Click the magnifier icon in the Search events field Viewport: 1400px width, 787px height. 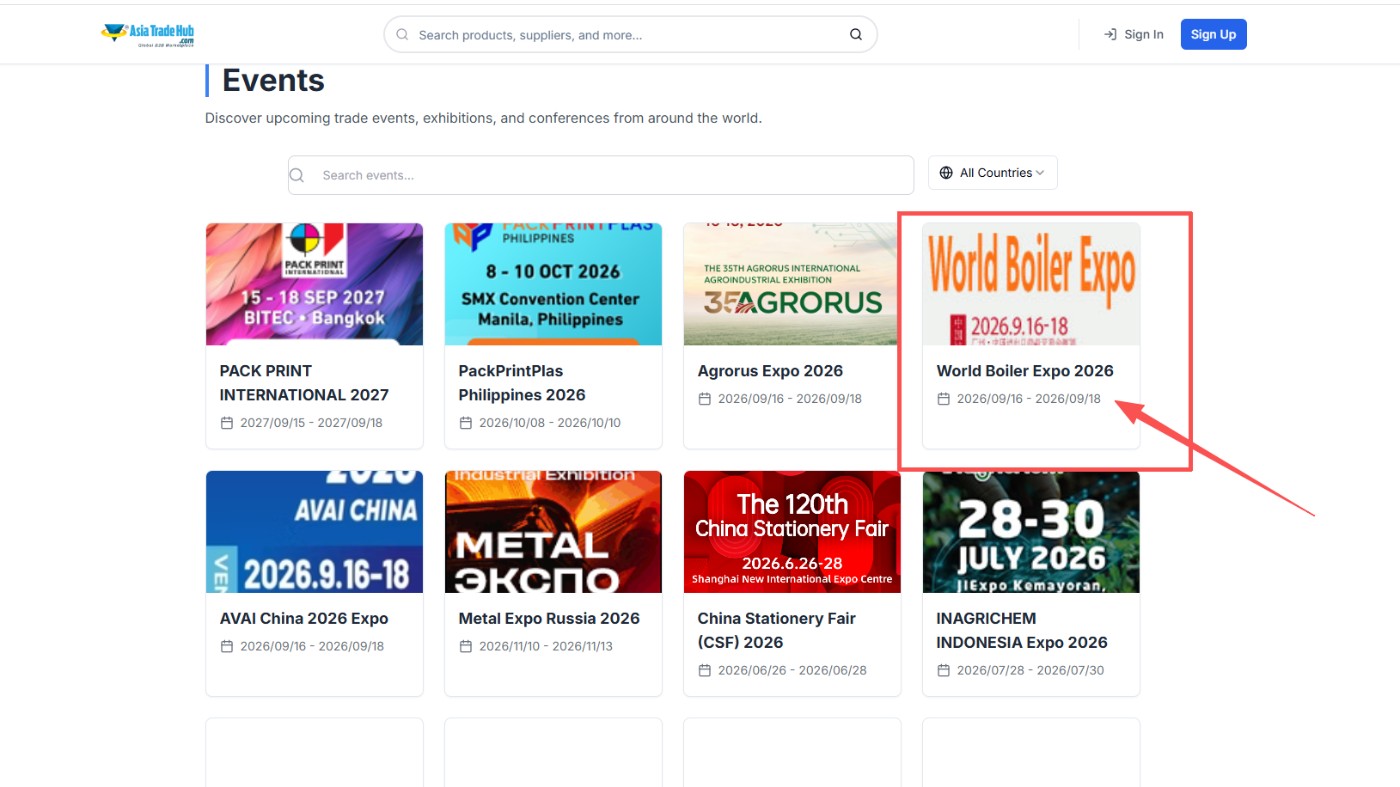pyautogui.click(x=297, y=175)
